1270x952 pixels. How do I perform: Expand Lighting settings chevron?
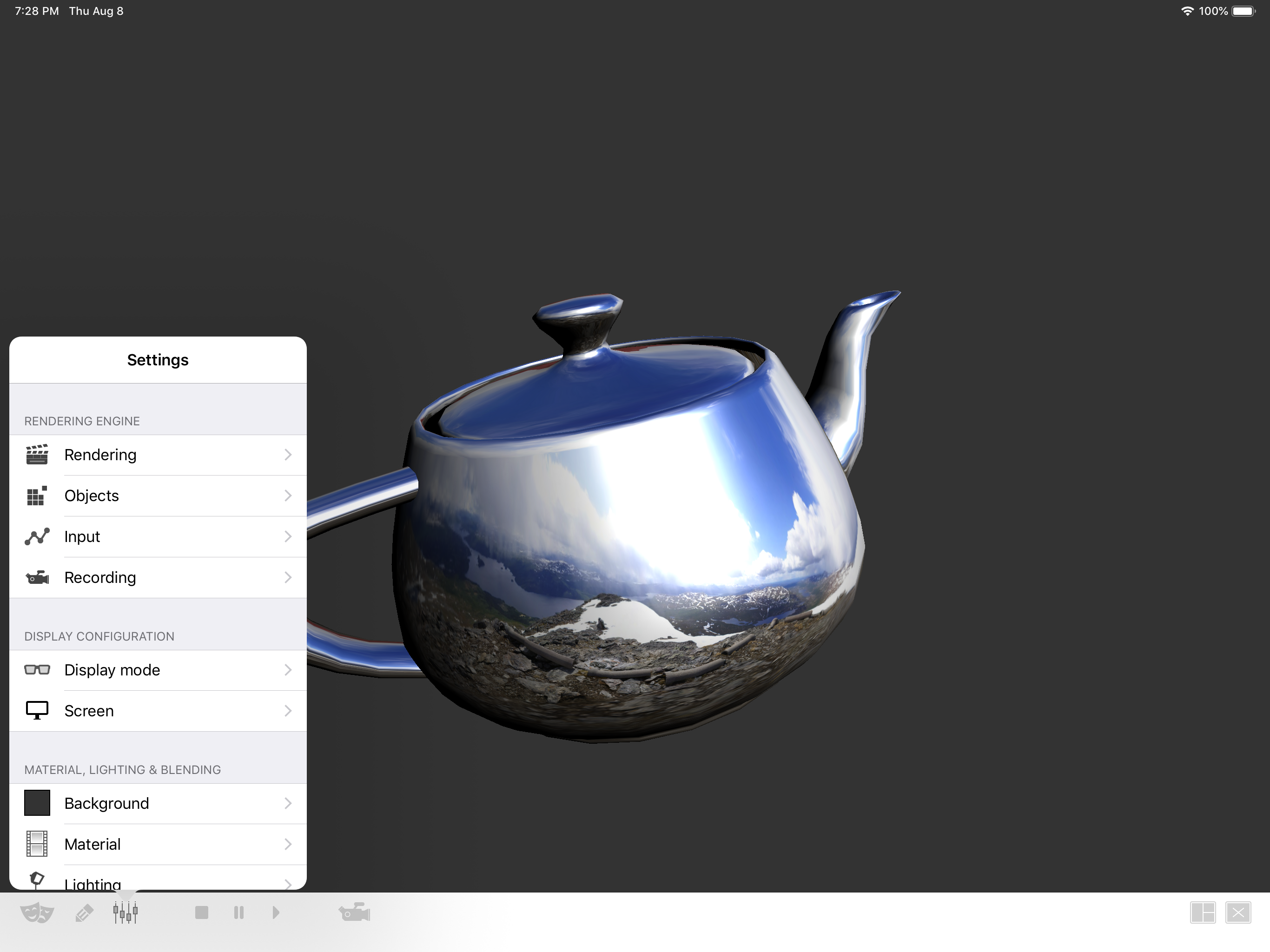click(x=288, y=884)
